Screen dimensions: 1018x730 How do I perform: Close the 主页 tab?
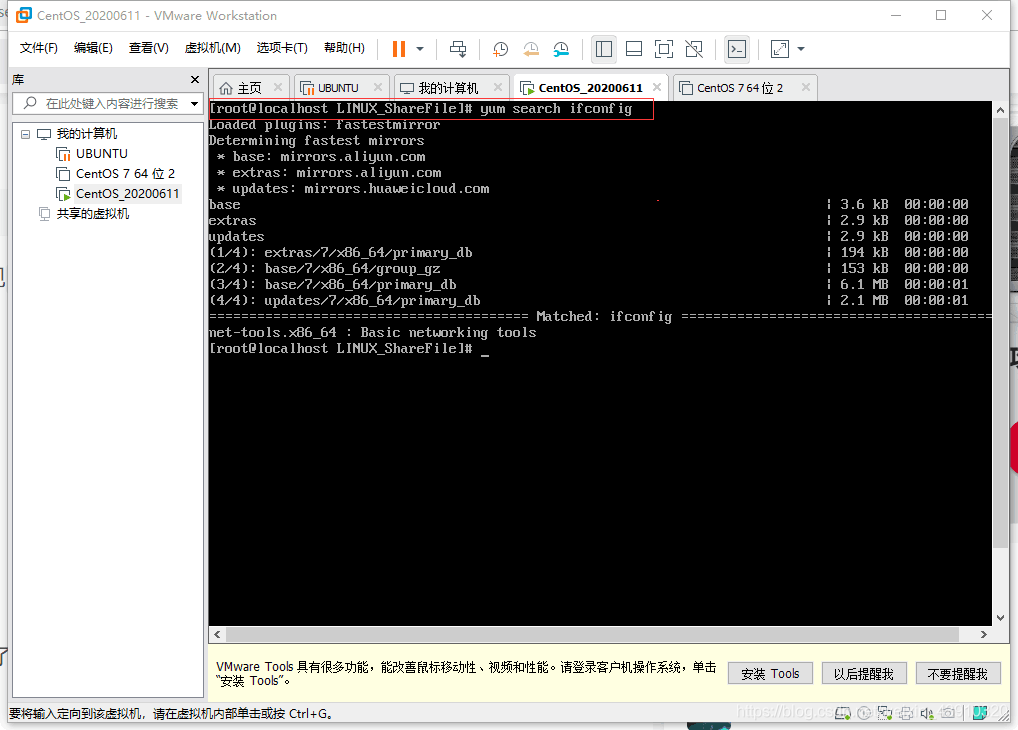[x=278, y=87]
